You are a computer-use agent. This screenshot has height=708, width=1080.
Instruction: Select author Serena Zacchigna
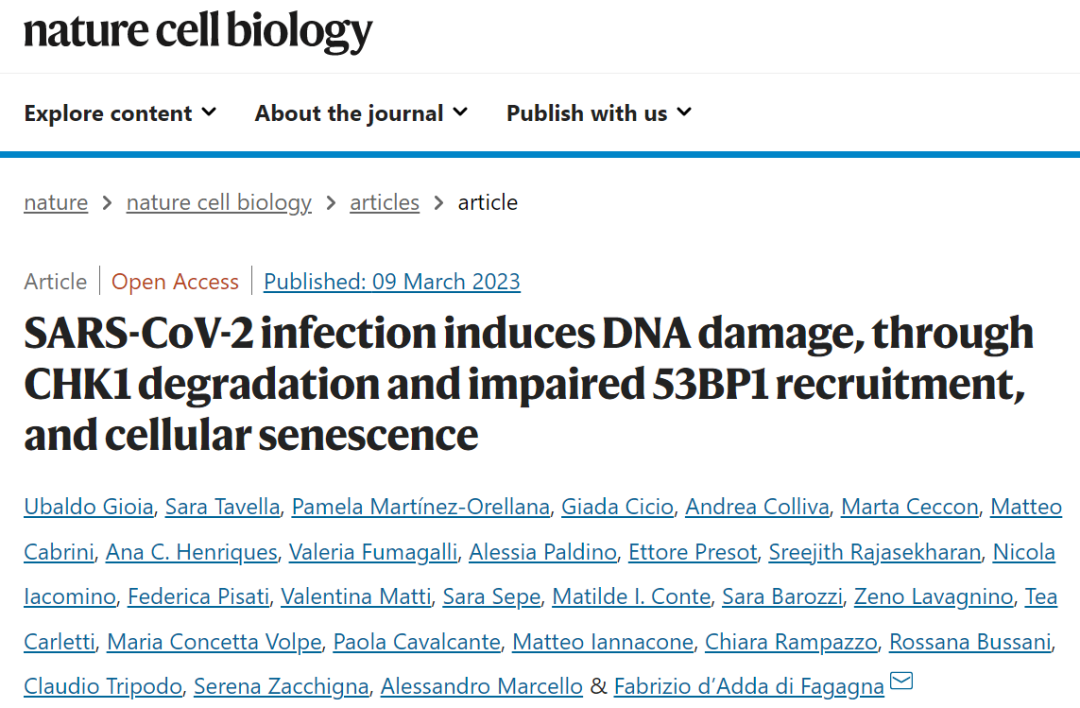(x=281, y=687)
